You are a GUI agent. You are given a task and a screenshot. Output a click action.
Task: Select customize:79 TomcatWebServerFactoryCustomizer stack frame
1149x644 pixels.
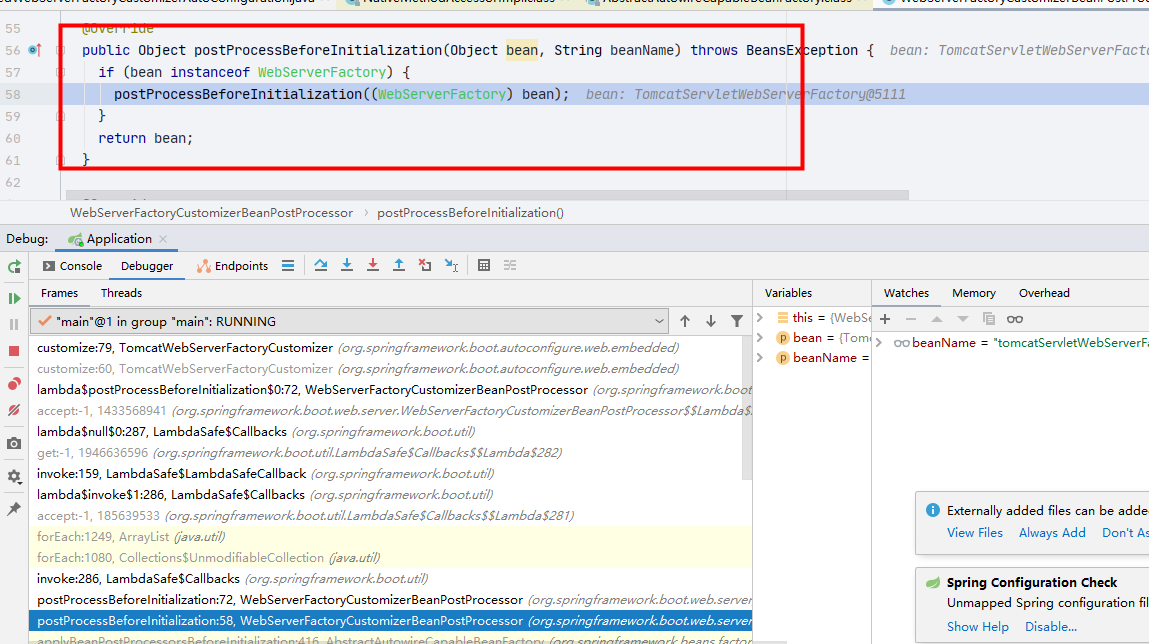[x=185, y=348]
